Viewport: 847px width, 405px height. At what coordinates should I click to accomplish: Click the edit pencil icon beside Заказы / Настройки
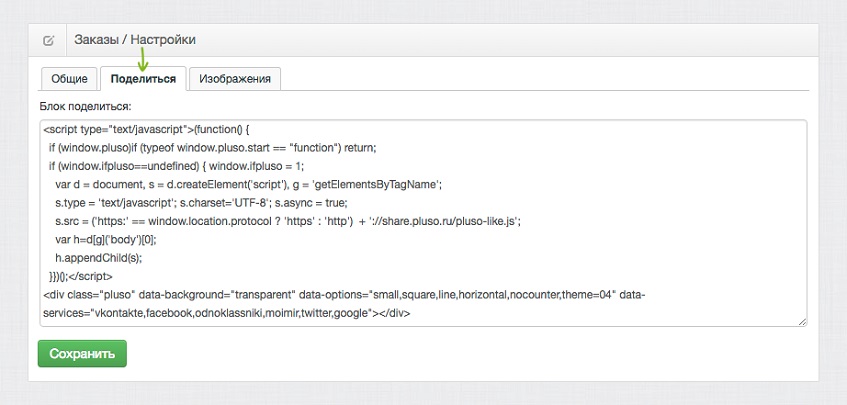click(48, 40)
